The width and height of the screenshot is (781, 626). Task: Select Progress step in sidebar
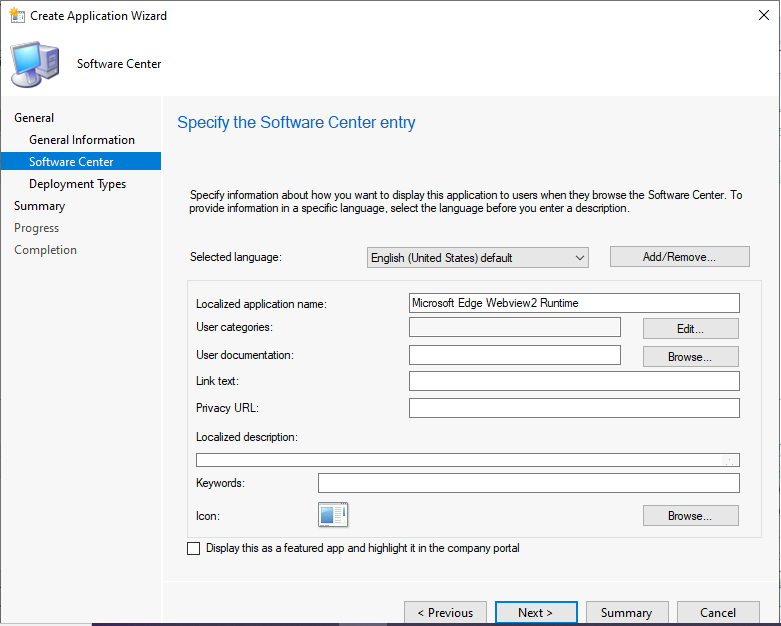(x=36, y=228)
